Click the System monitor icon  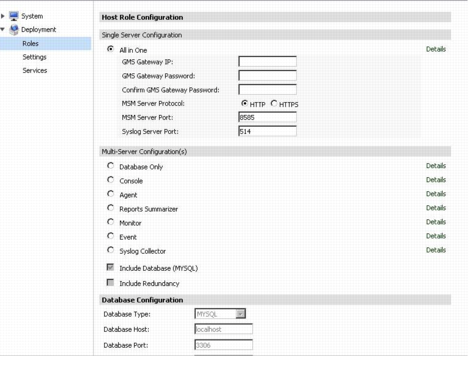[x=14, y=16]
